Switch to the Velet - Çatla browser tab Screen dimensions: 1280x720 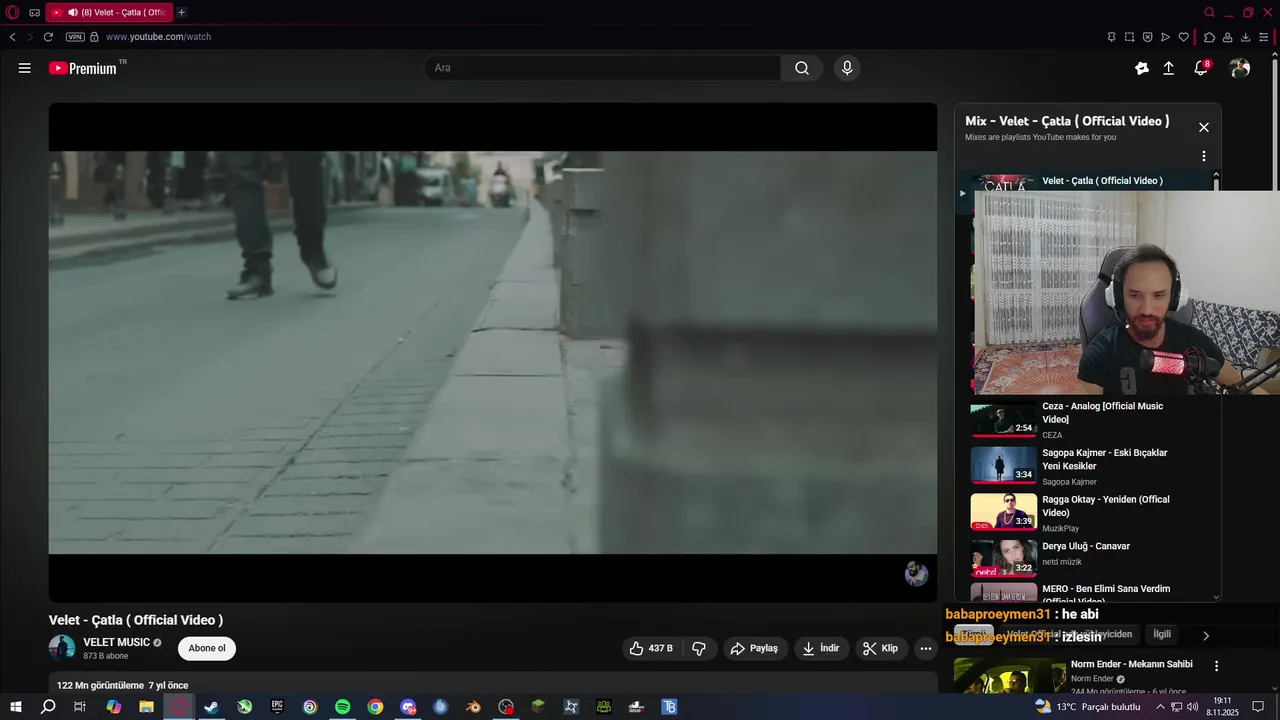(x=110, y=12)
